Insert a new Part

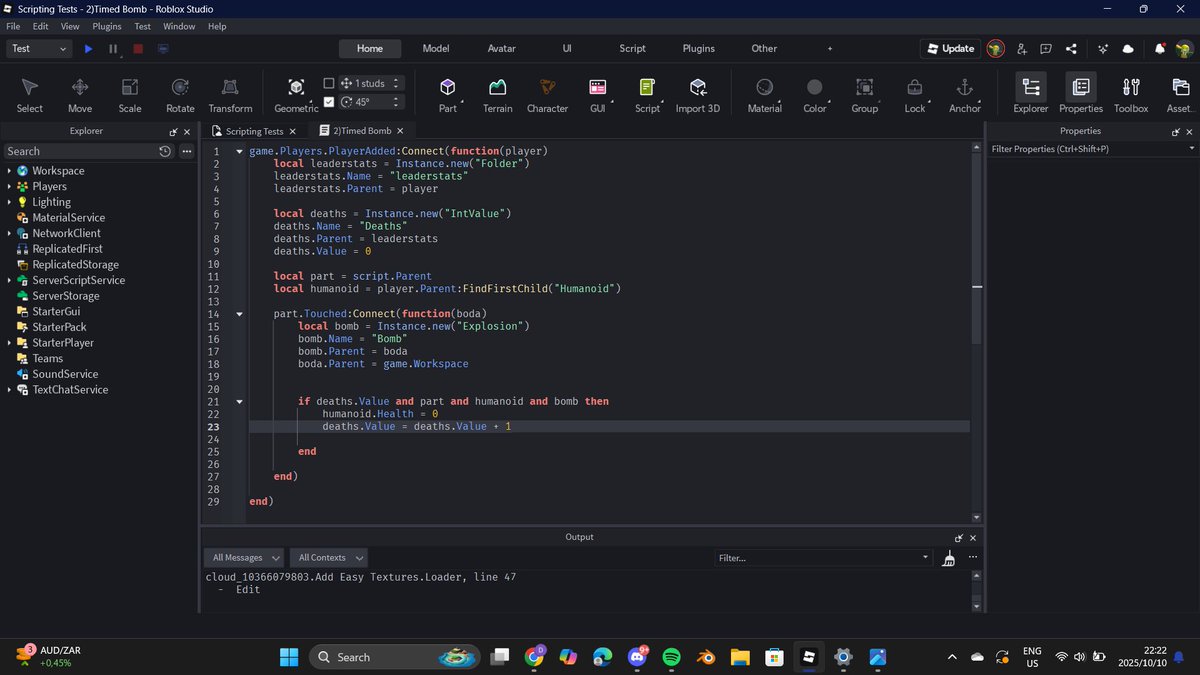pyautogui.click(x=448, y=95)
